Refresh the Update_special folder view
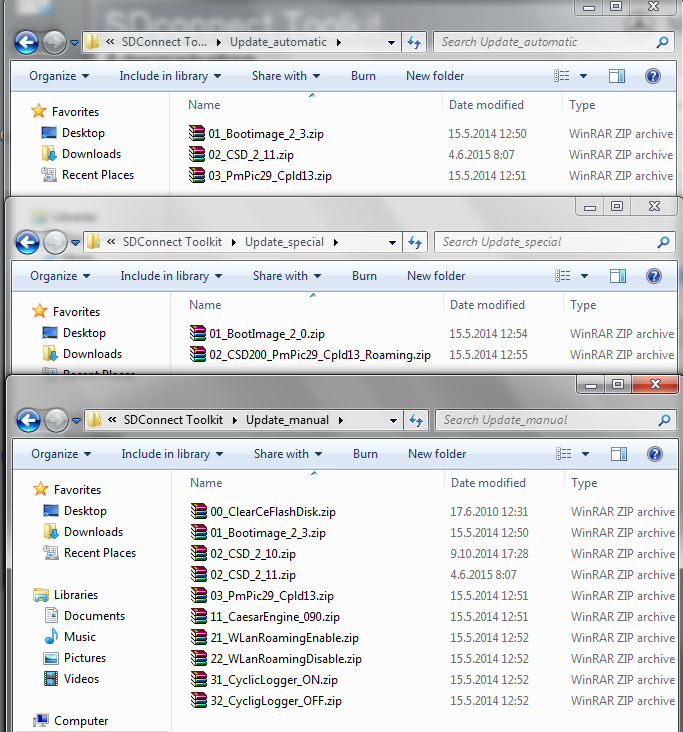 [415, 242]
